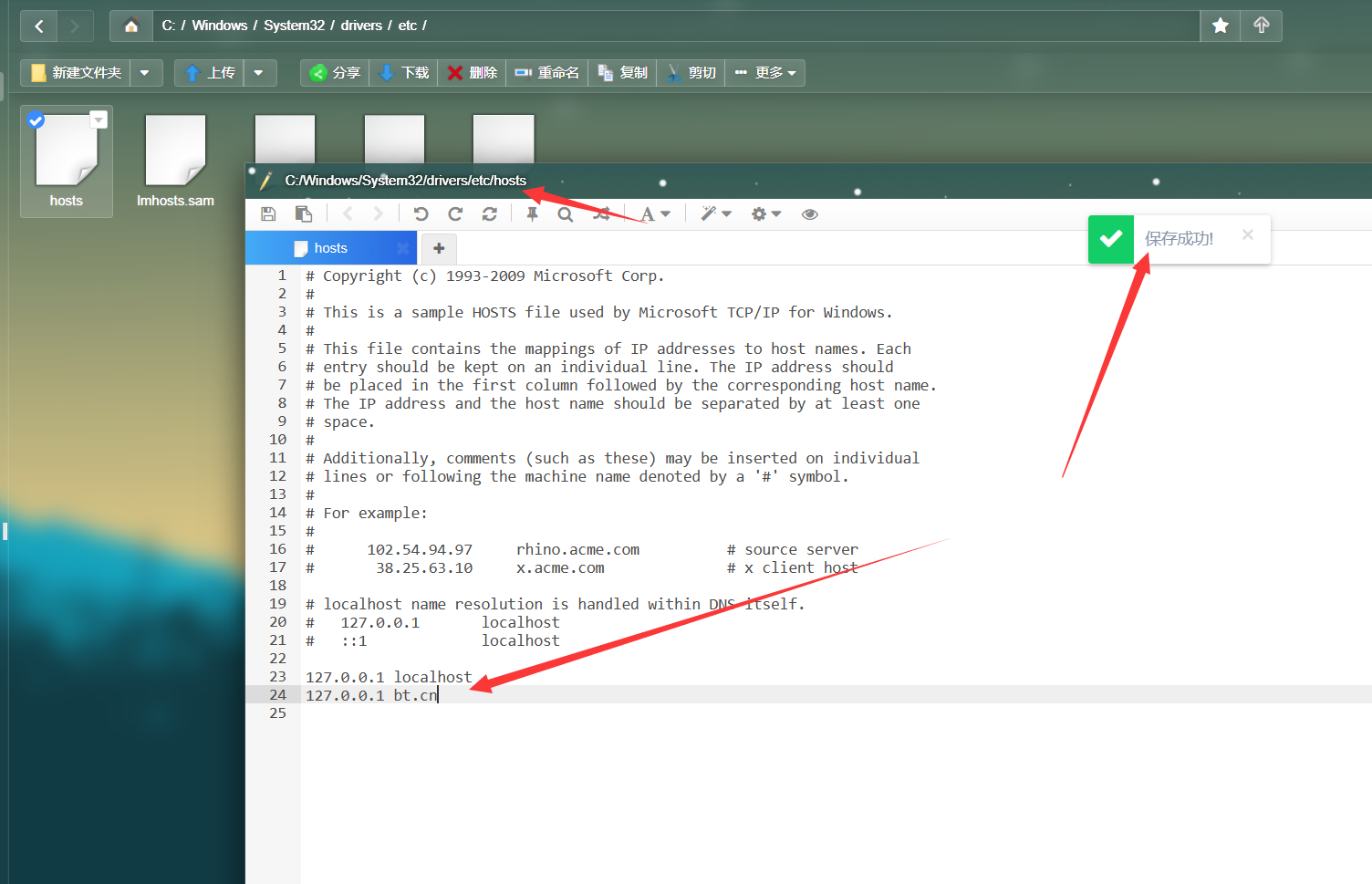Viewport: 1372px width, 884px height.
Task: Expand the 新建文件夹 dropdown arrow
Action: click(x=146, y=73)
